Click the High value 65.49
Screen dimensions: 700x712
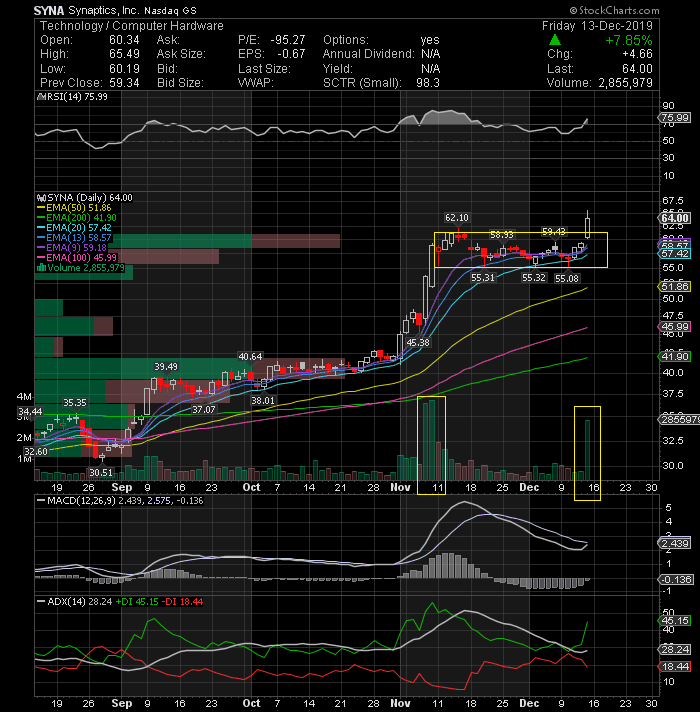(124, 54)
